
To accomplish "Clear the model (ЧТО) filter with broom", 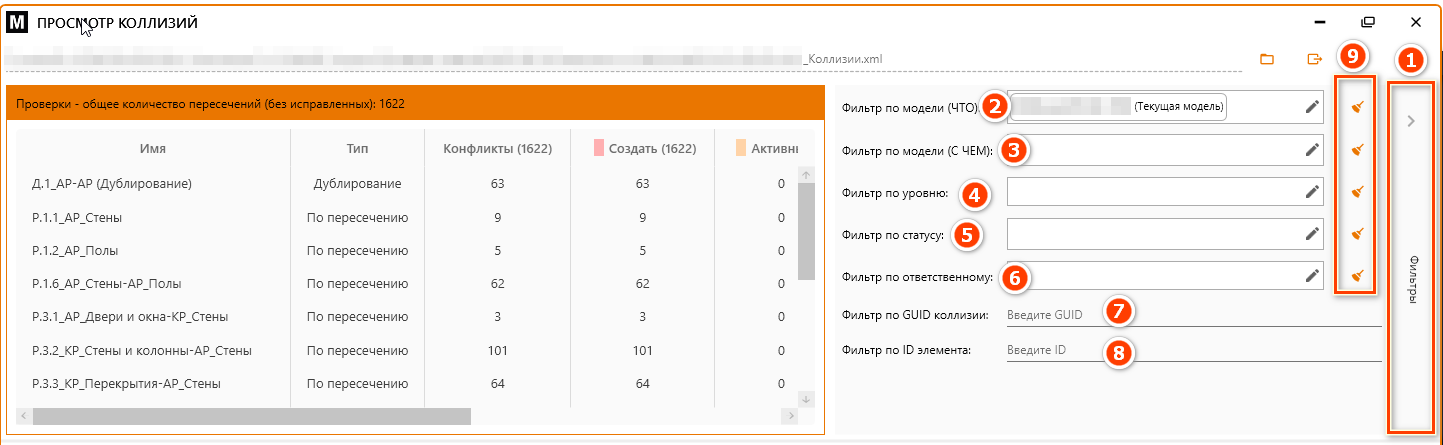I will 1357,106.
